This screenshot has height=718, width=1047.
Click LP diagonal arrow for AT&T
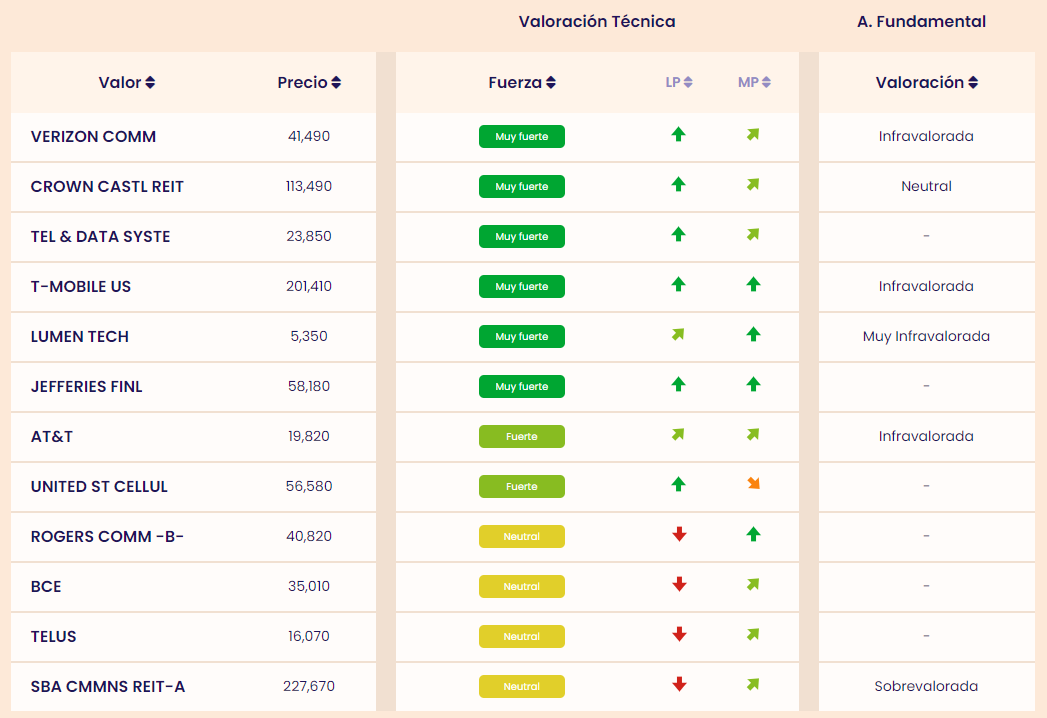point(678,435)
